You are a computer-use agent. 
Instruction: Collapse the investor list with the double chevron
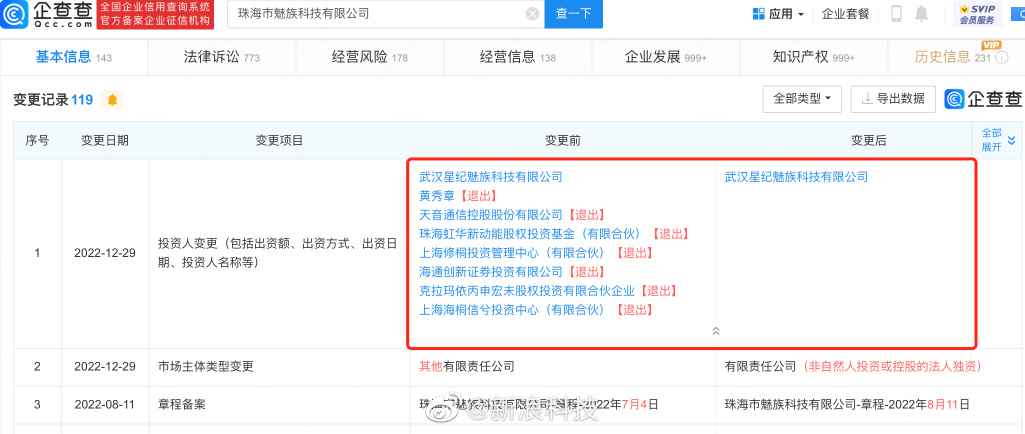point(716,331)
